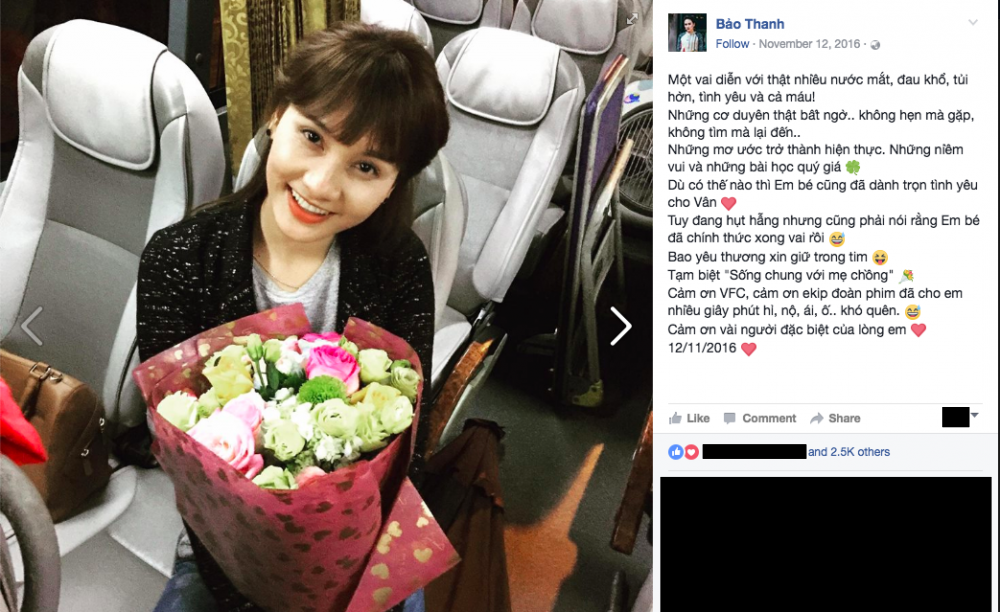
Task: Follow Bảo Thanh
Action: tap(732, 44)
